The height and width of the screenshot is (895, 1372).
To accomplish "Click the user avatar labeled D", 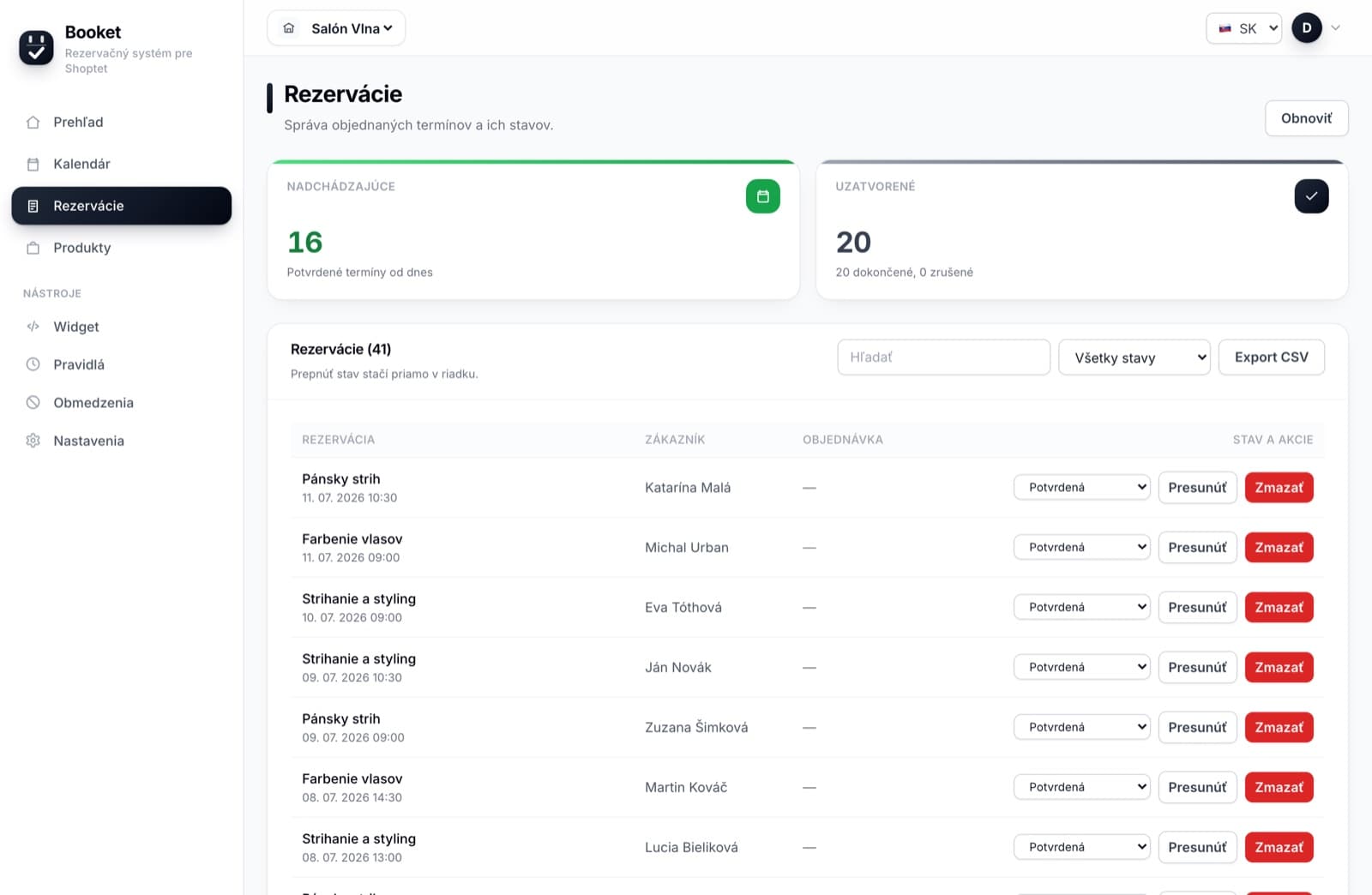I will pos(1307,28).
